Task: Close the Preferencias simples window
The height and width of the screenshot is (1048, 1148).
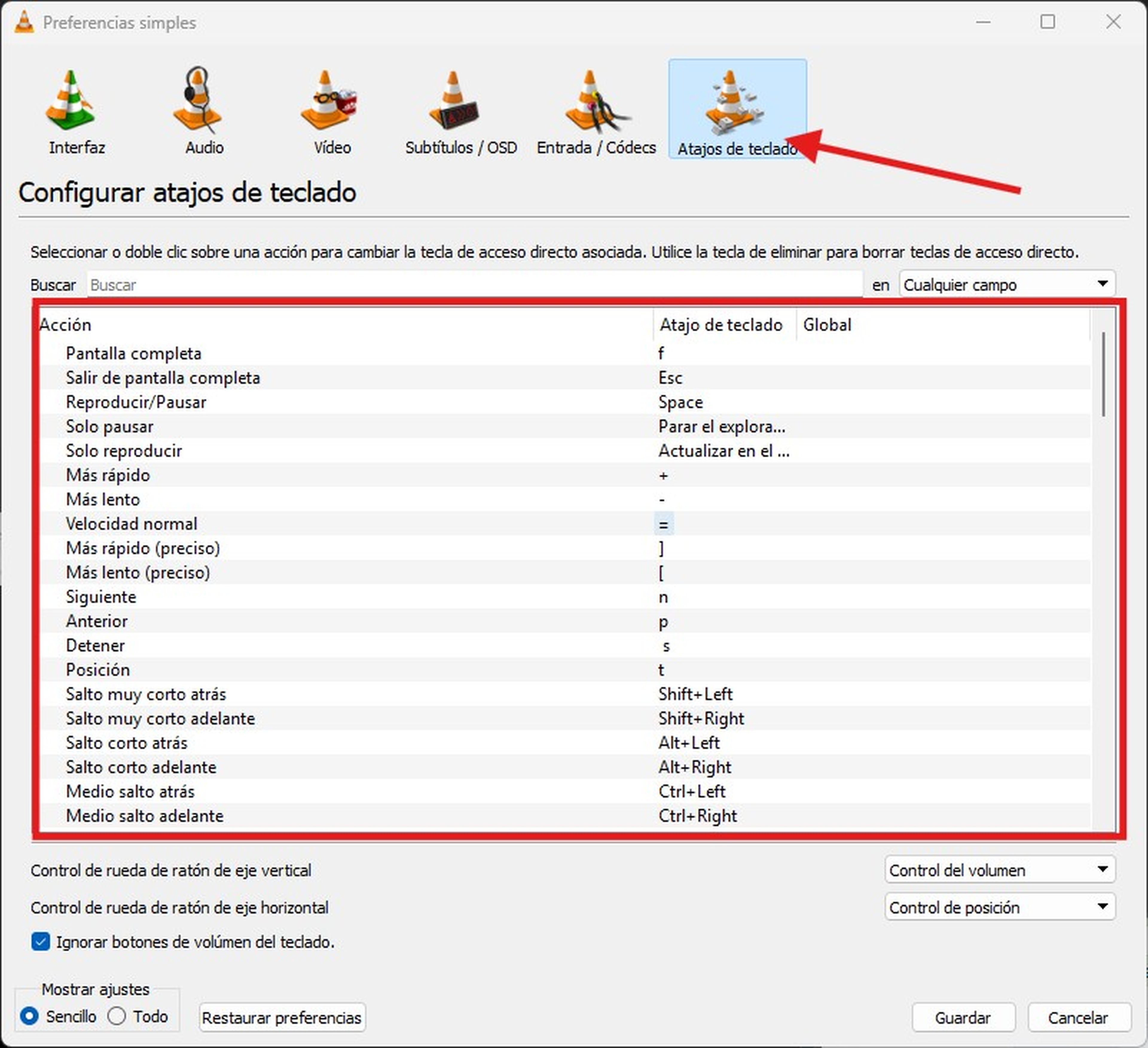Action: point(1113,22)
